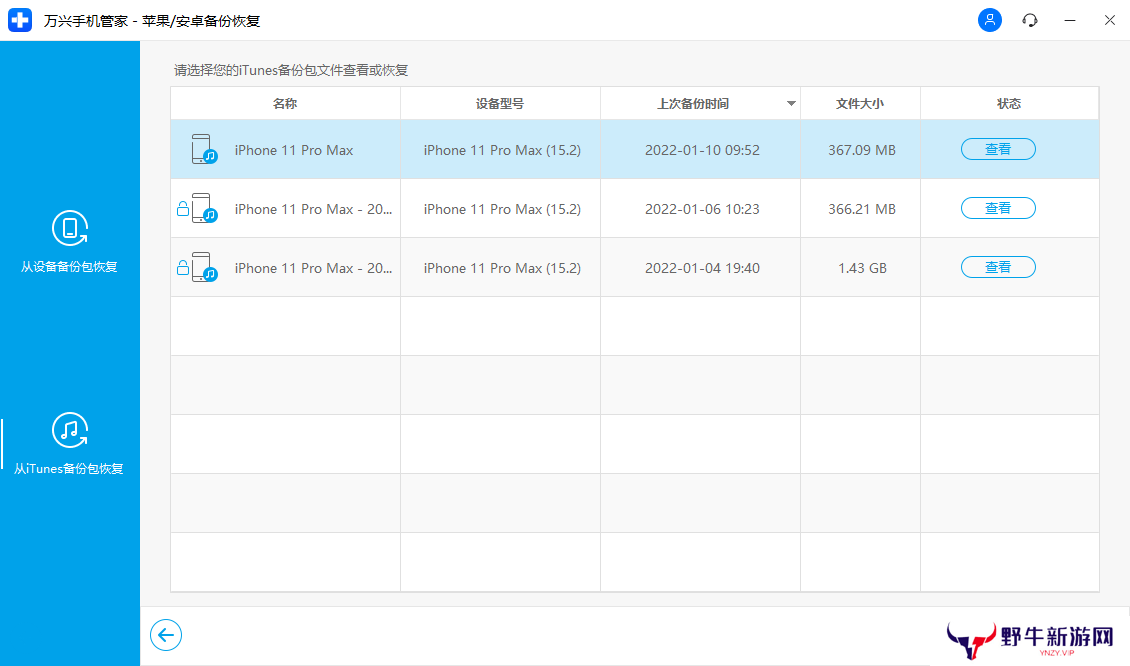
Task: Click the 文件大小 column header
Action: pyautogui.click(x=860, y=104)
